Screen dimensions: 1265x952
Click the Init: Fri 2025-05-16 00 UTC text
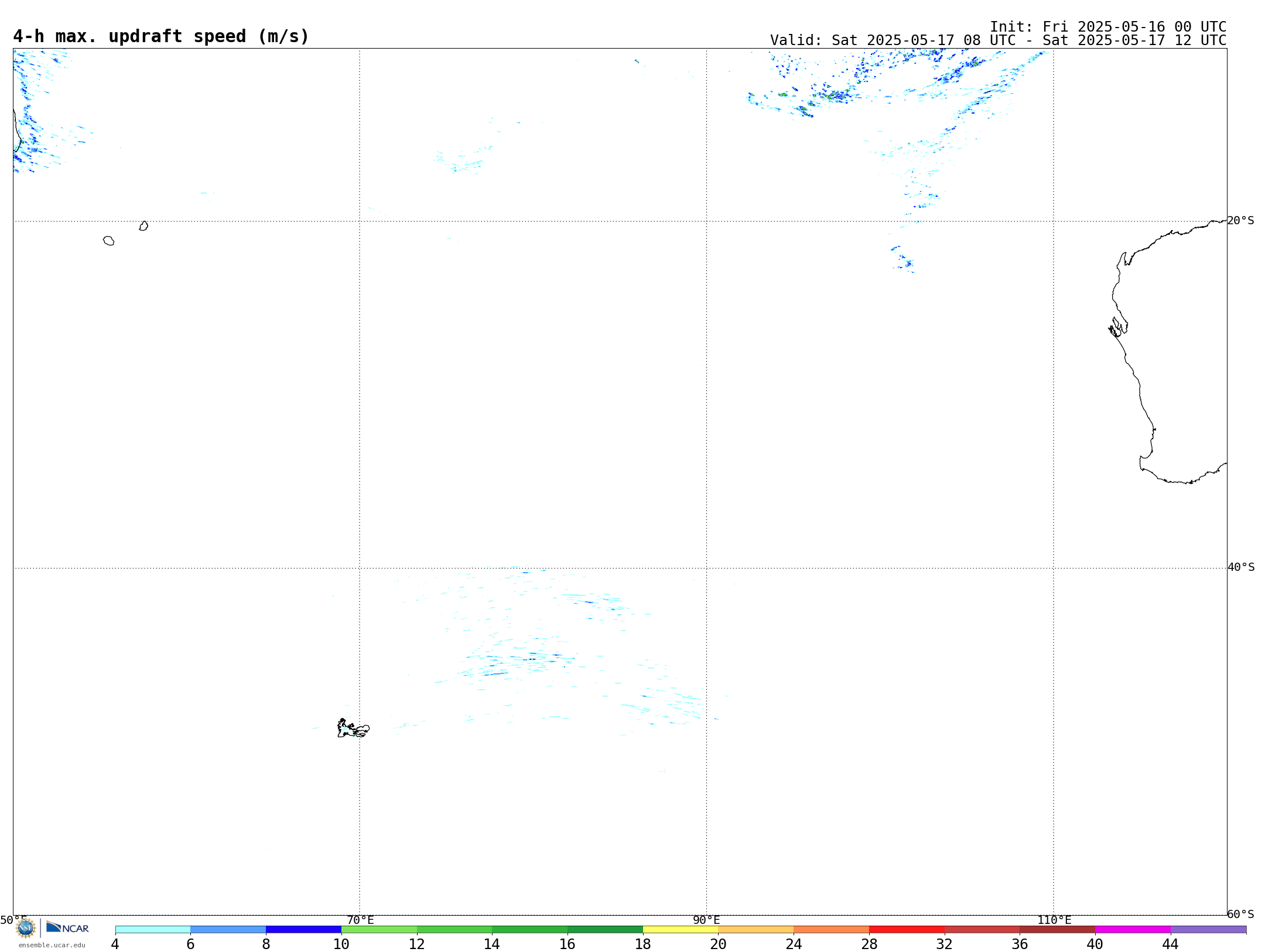pyautogui.click(x=1108, y=27)
